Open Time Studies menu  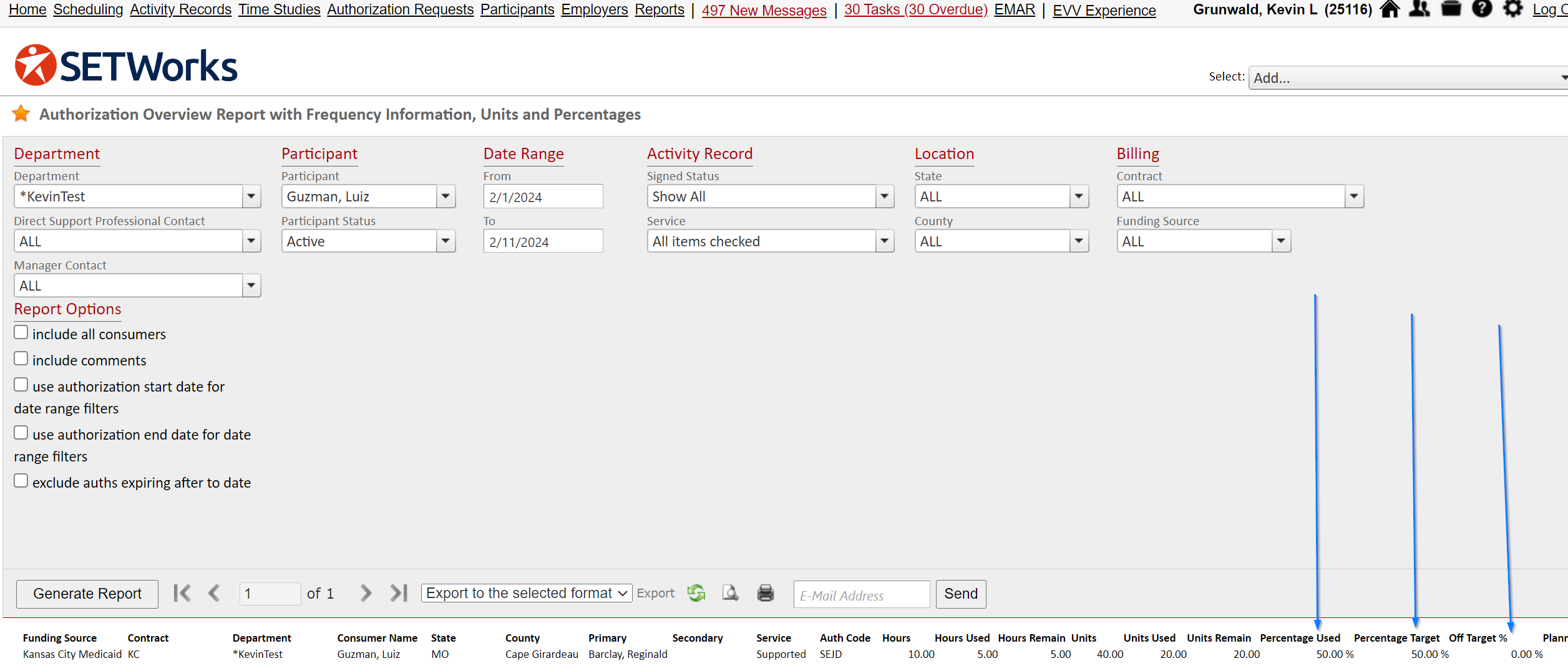tap(279, 9)
